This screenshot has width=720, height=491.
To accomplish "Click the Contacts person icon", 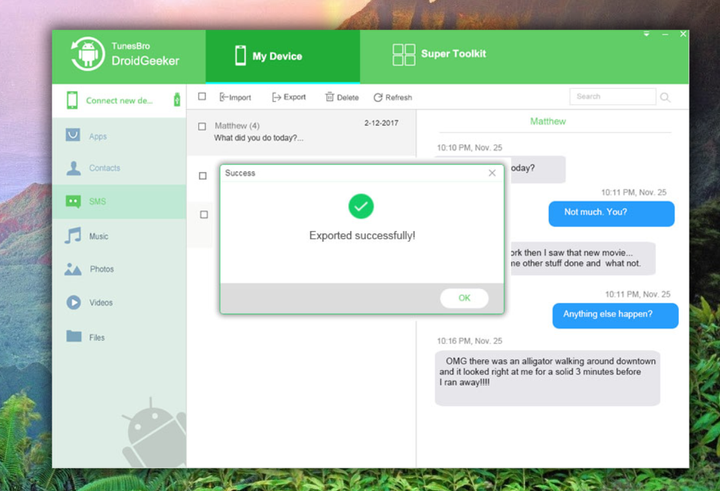I will click(x=73, y=168).
